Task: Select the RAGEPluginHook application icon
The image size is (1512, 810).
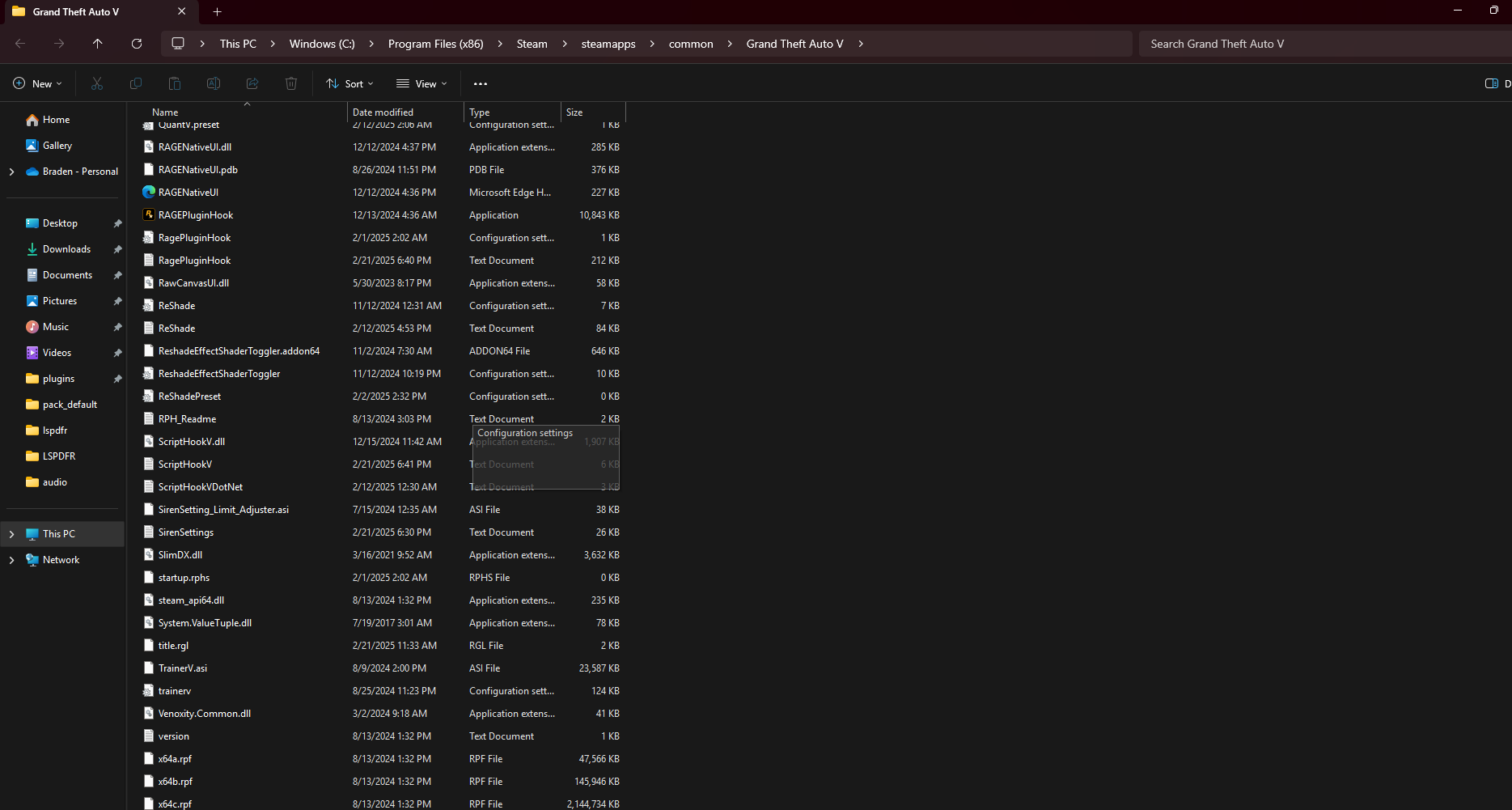Action: pyautogui.click(x=149, y=214)
